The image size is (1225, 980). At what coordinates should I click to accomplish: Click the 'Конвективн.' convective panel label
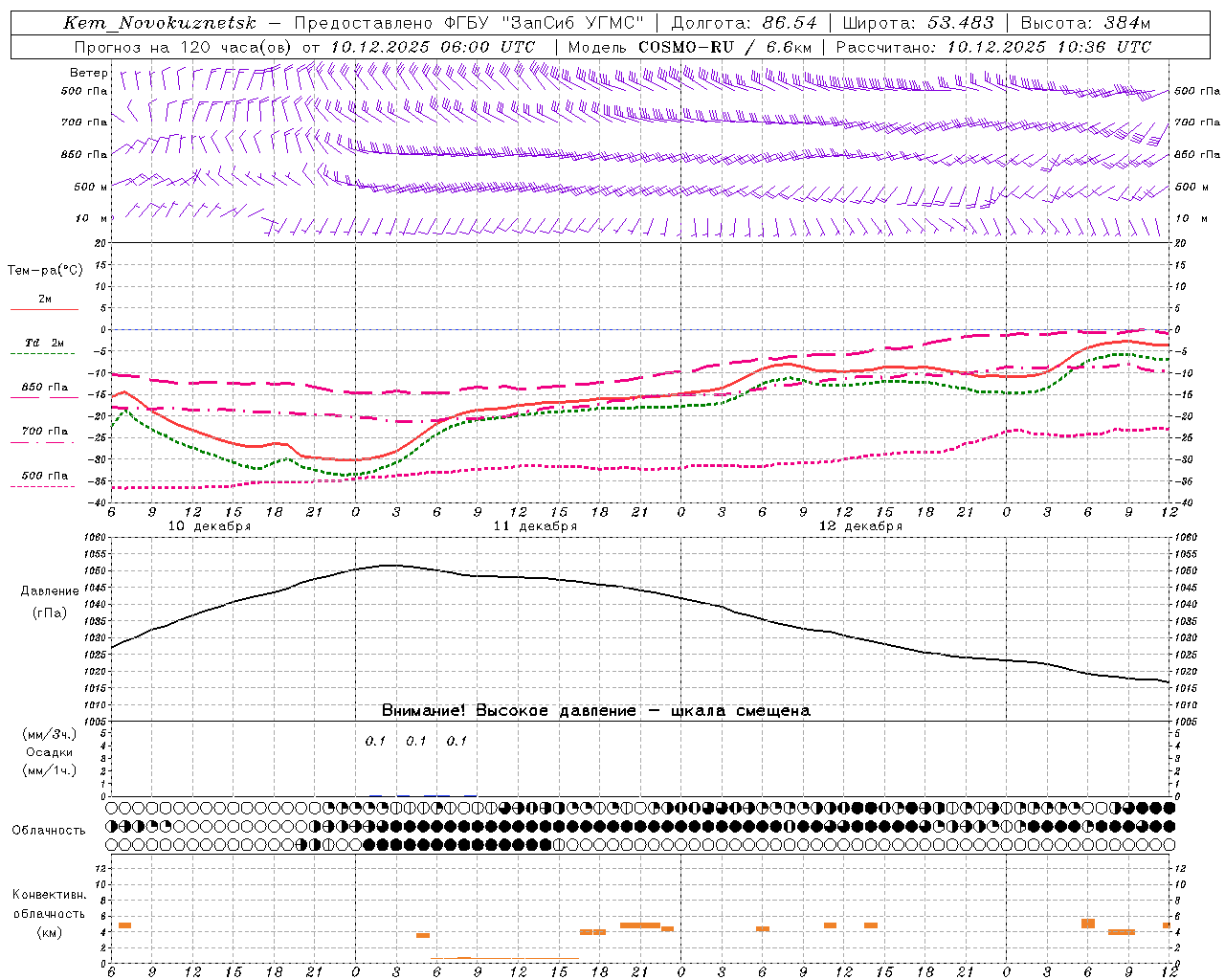click(49, 895)
